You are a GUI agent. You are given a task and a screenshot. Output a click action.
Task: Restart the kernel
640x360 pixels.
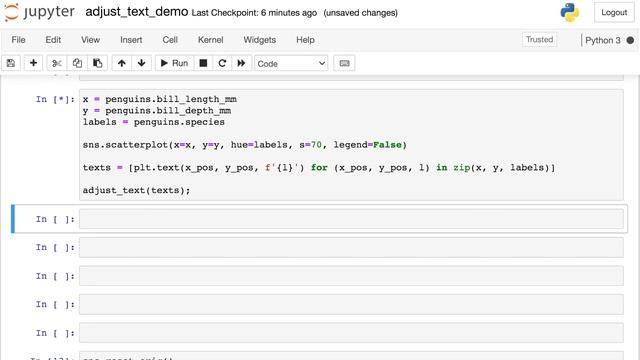click(x=222, y=63)
